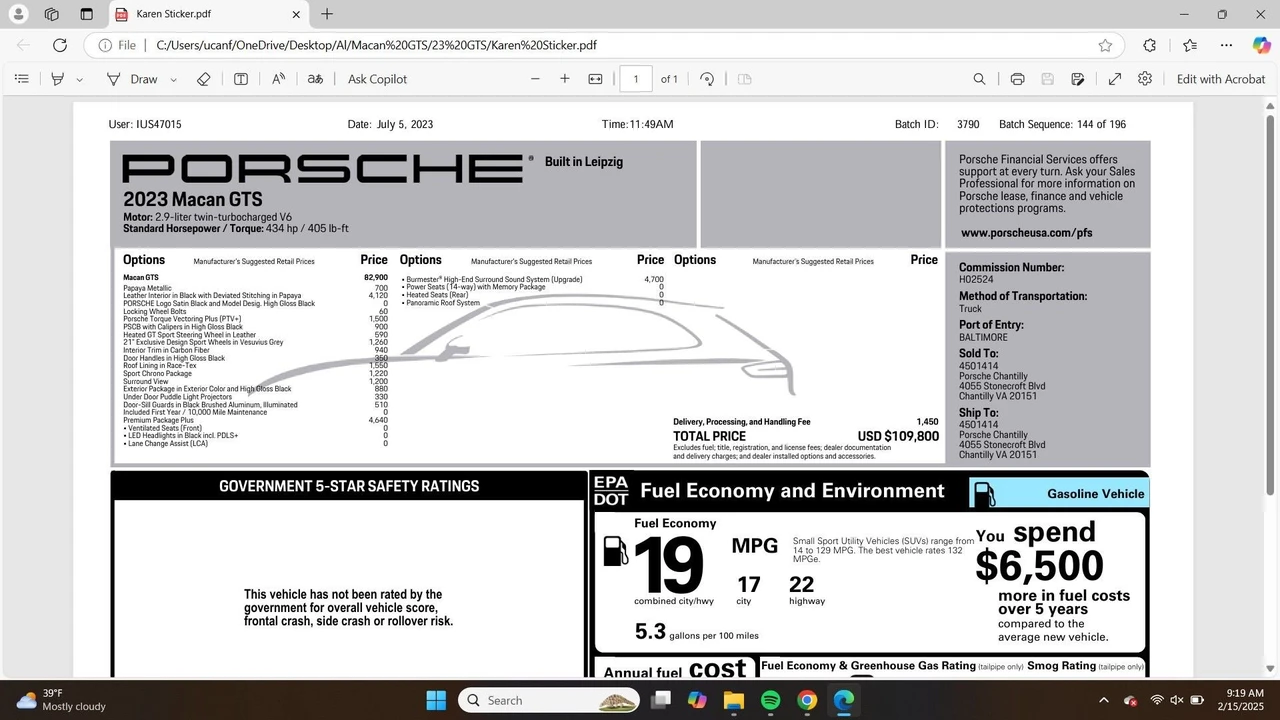
Task: Click the Papaya Metallic option row
Action: click(255, 288)
